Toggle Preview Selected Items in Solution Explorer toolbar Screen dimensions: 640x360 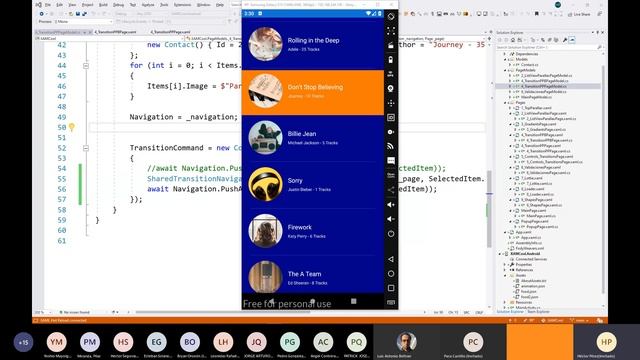pyautogui.click(x=572, y=40)
